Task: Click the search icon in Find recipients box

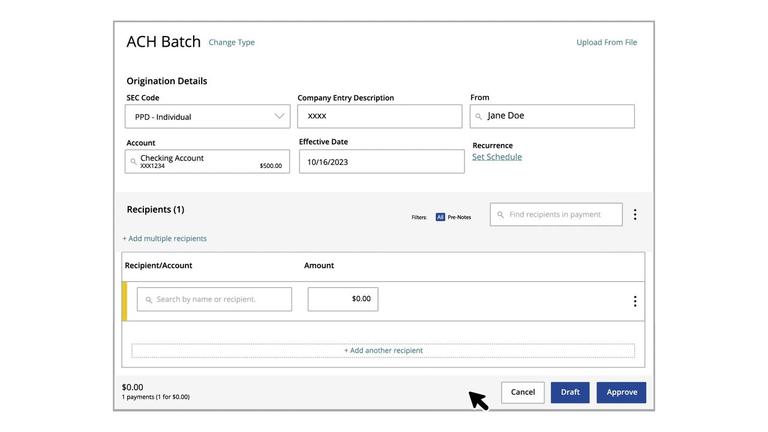Action: pyautogui.click(x=500, y=215)
